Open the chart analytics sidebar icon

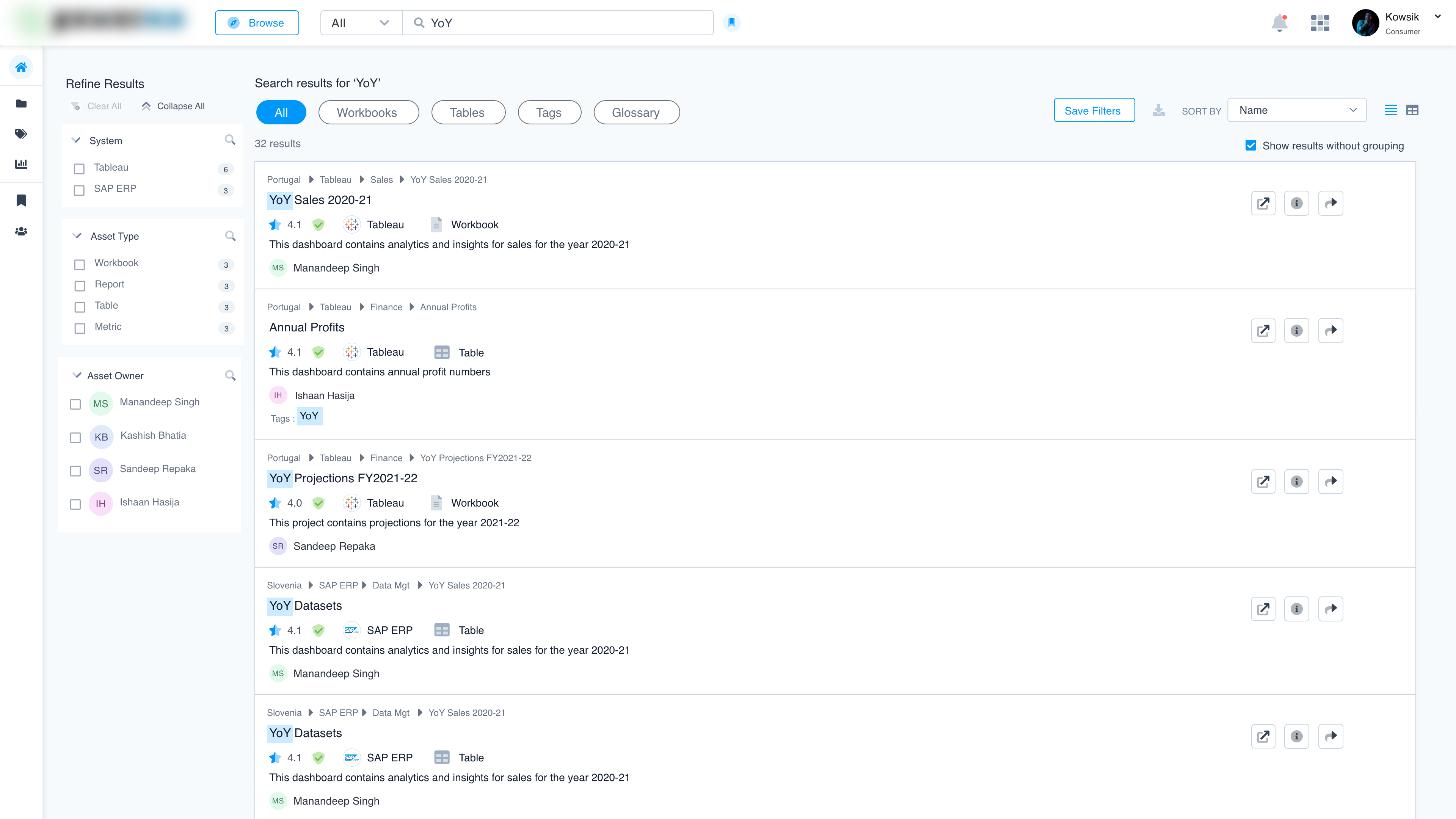tap(21, 164)
